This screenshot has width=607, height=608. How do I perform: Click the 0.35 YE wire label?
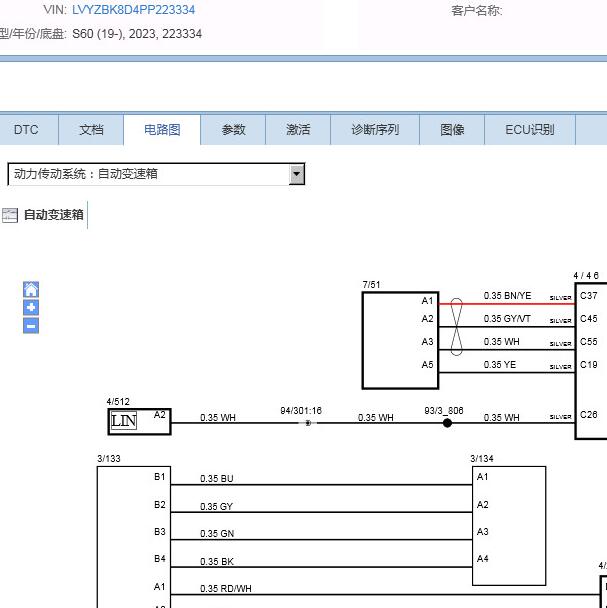click(500, 365)
